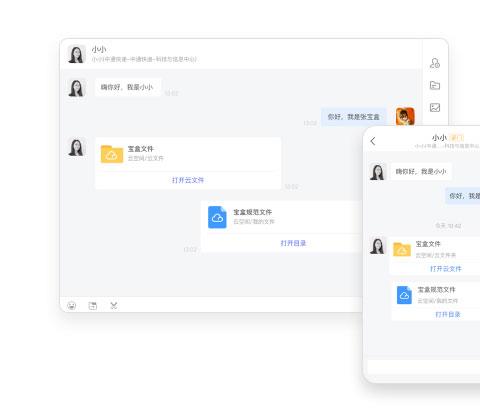Screen dimensions: 480x420
Task: Click the avatar beside the 宝盒文件 card in desktop
Action: tap(77, 147)
